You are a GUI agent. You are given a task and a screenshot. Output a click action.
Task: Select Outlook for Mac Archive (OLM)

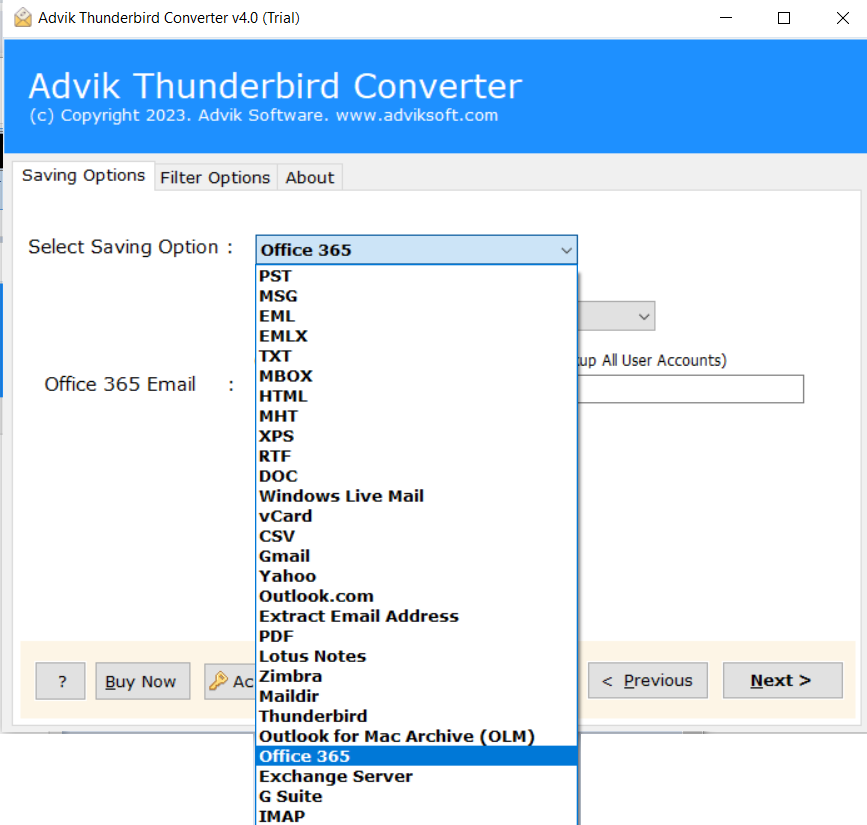pos(416,736)
